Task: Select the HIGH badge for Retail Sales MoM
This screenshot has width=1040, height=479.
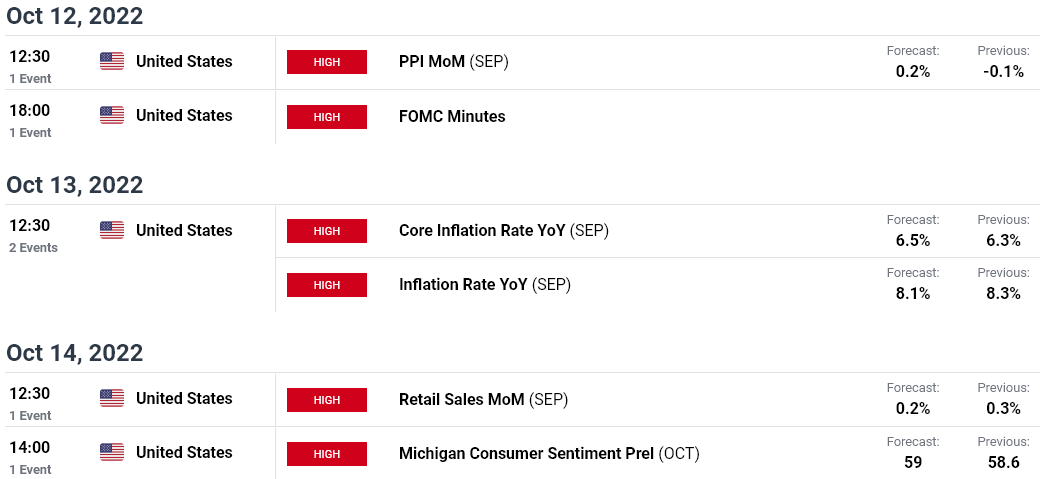Action: click(x=327, y=400)
